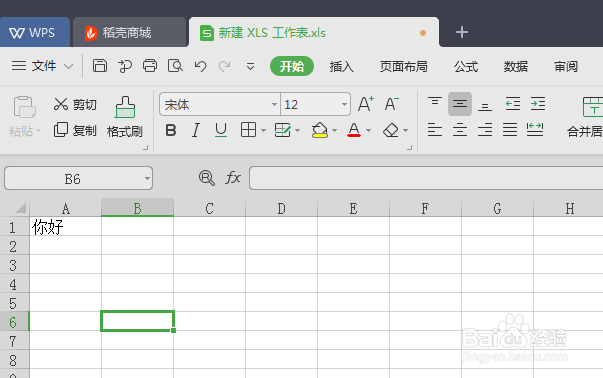The height and width of the screenshot is (378, 603).
Task: Open the font size 12 dropdown
Action: click(344, 104)
